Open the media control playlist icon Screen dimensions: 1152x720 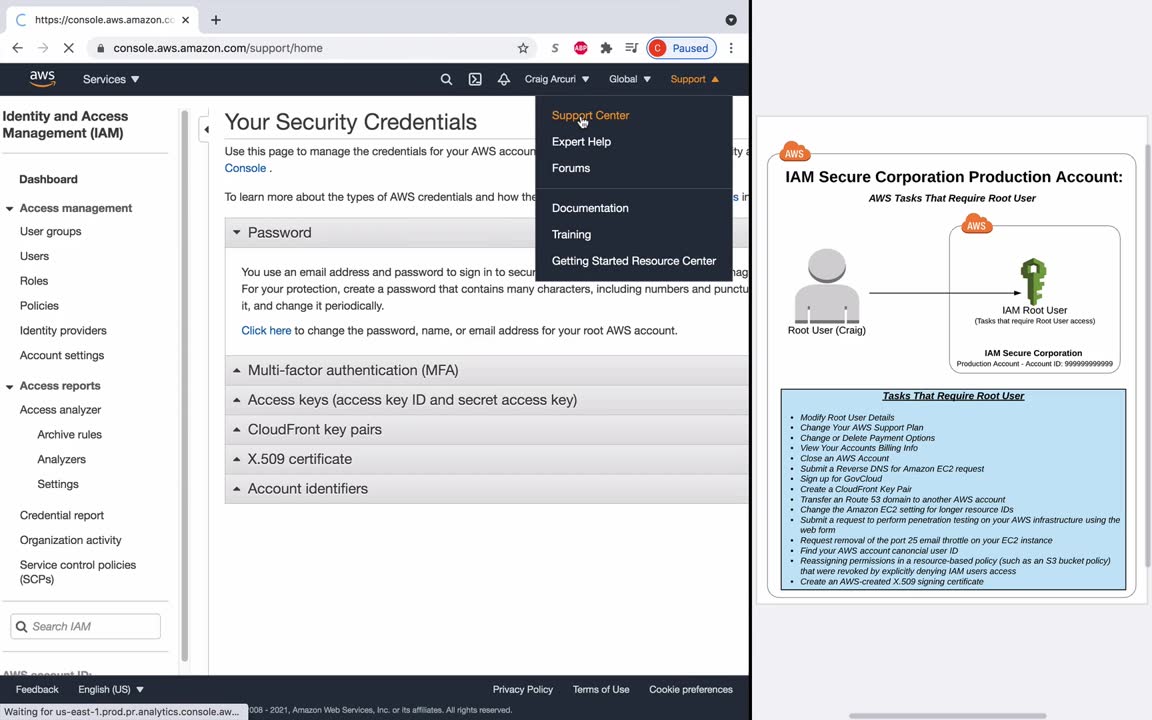pyautogui.click(x=631, y=48)
